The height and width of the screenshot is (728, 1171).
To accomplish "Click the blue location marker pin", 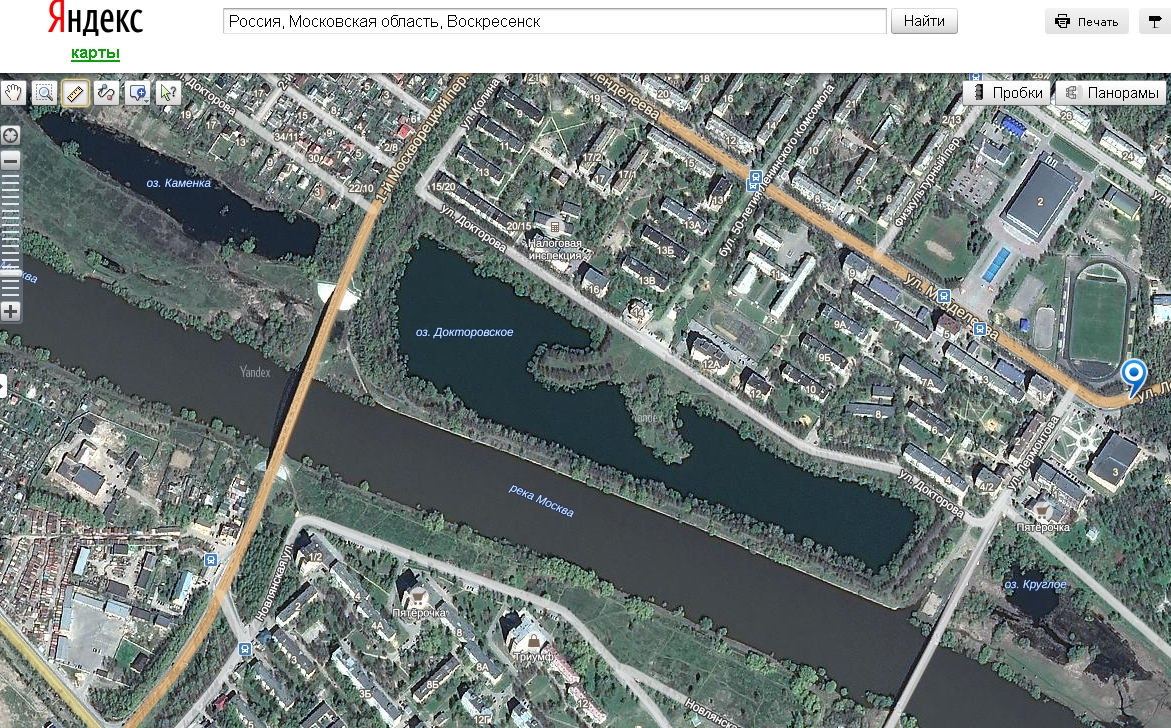I will (1134, 377).
